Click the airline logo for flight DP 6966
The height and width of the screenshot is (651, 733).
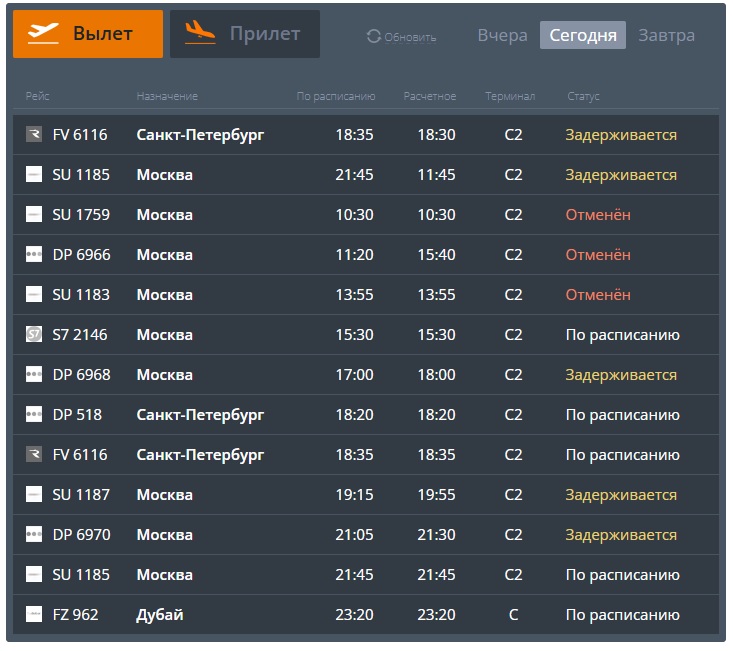(34, 255)
